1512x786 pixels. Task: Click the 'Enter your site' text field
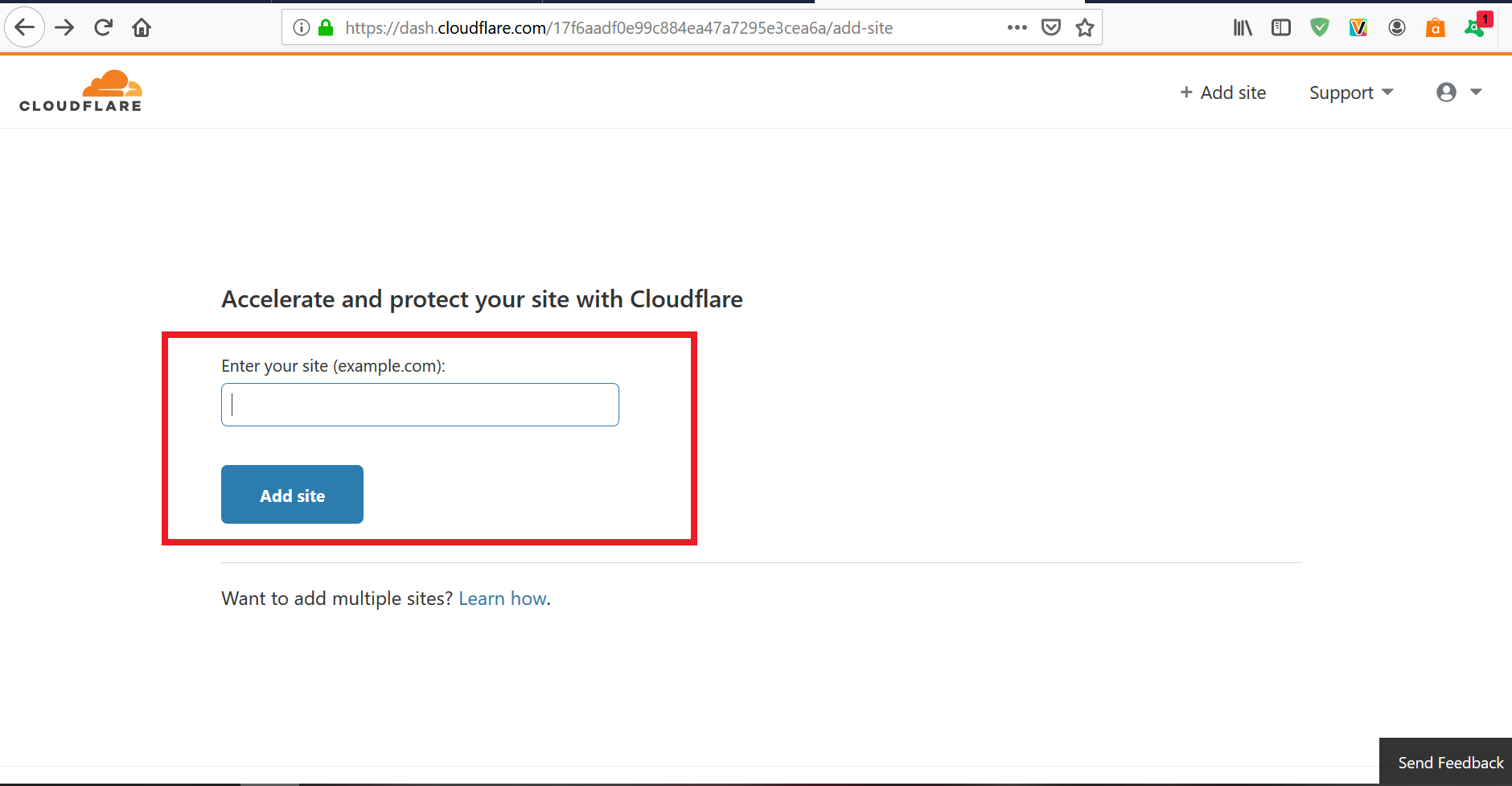click(x=420, y=405)
